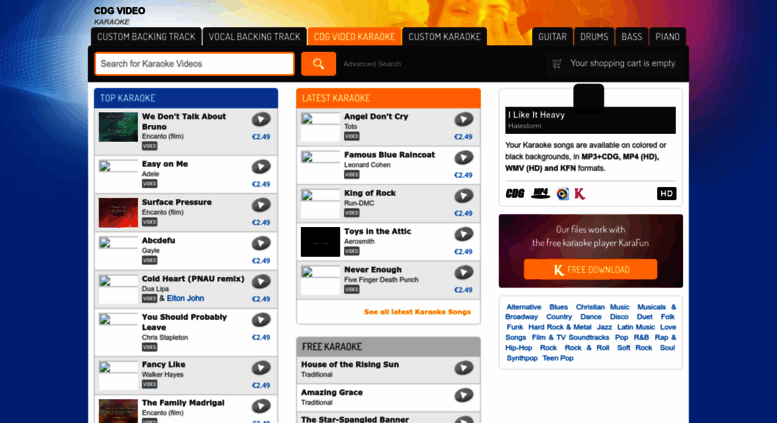This screenshot has height=423, width=777.
Task: Play Amazing Grace free karaoke
Action: click(464, 395)
